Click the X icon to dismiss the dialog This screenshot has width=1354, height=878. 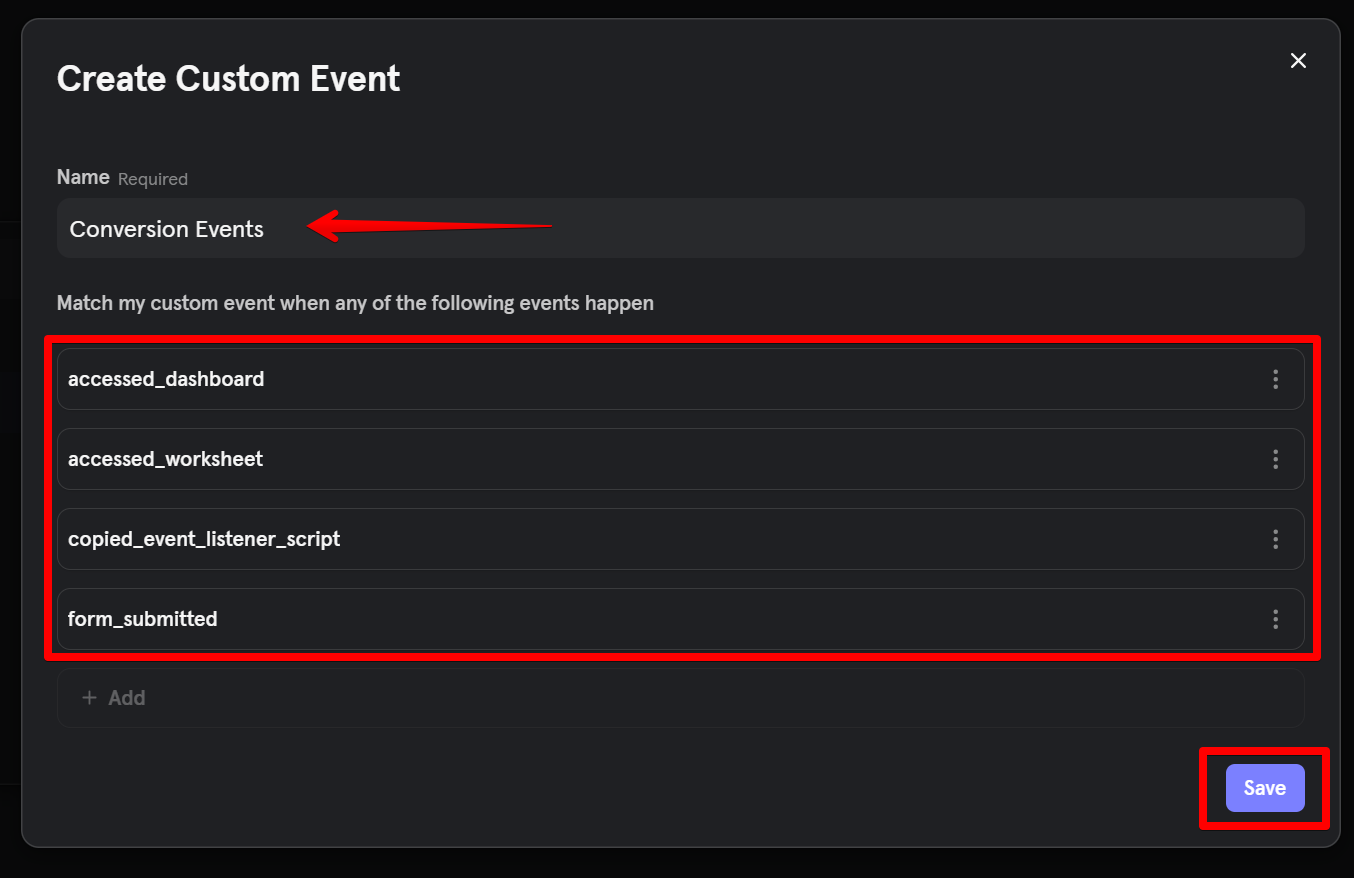click(1298, 60)
